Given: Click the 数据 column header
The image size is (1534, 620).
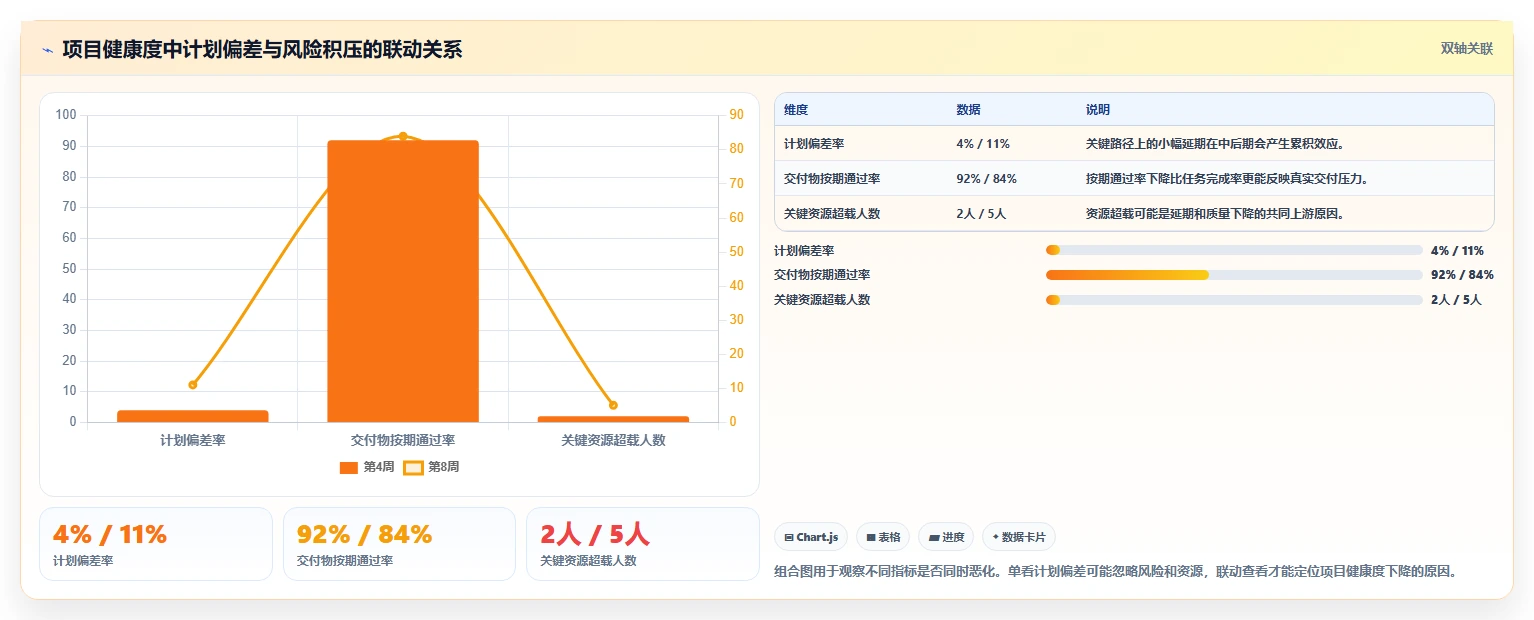Looking at the screenshot, I should pos(968,110).
